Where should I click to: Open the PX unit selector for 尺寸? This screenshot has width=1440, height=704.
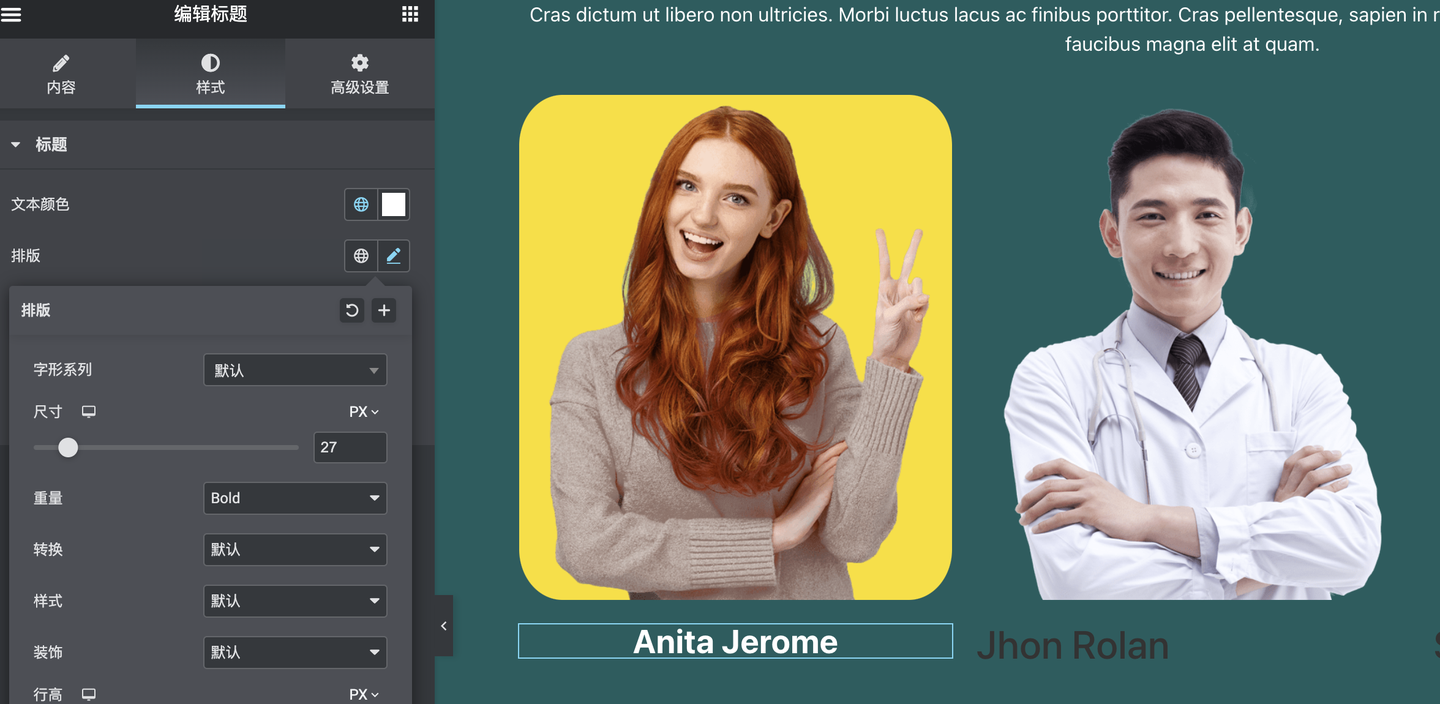coord(364,412)
